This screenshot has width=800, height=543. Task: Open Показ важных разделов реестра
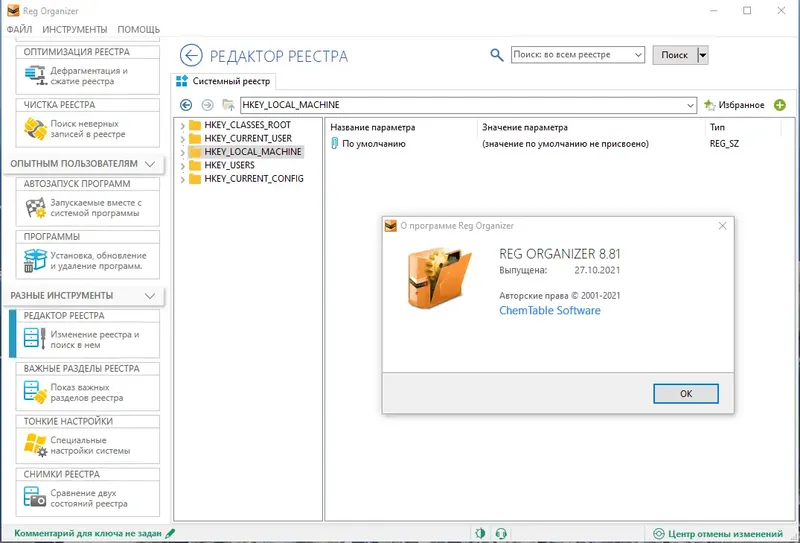click(x=88, y=392)
